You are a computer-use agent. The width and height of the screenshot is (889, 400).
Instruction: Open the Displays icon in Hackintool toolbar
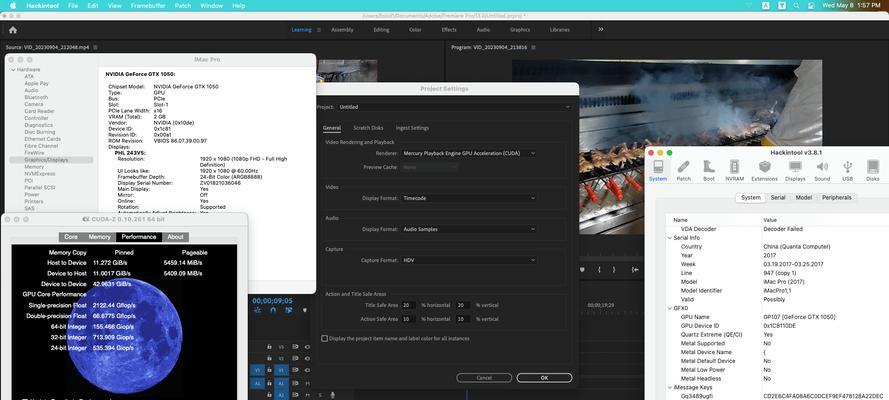pyautogui.click(x=795, y=170)
